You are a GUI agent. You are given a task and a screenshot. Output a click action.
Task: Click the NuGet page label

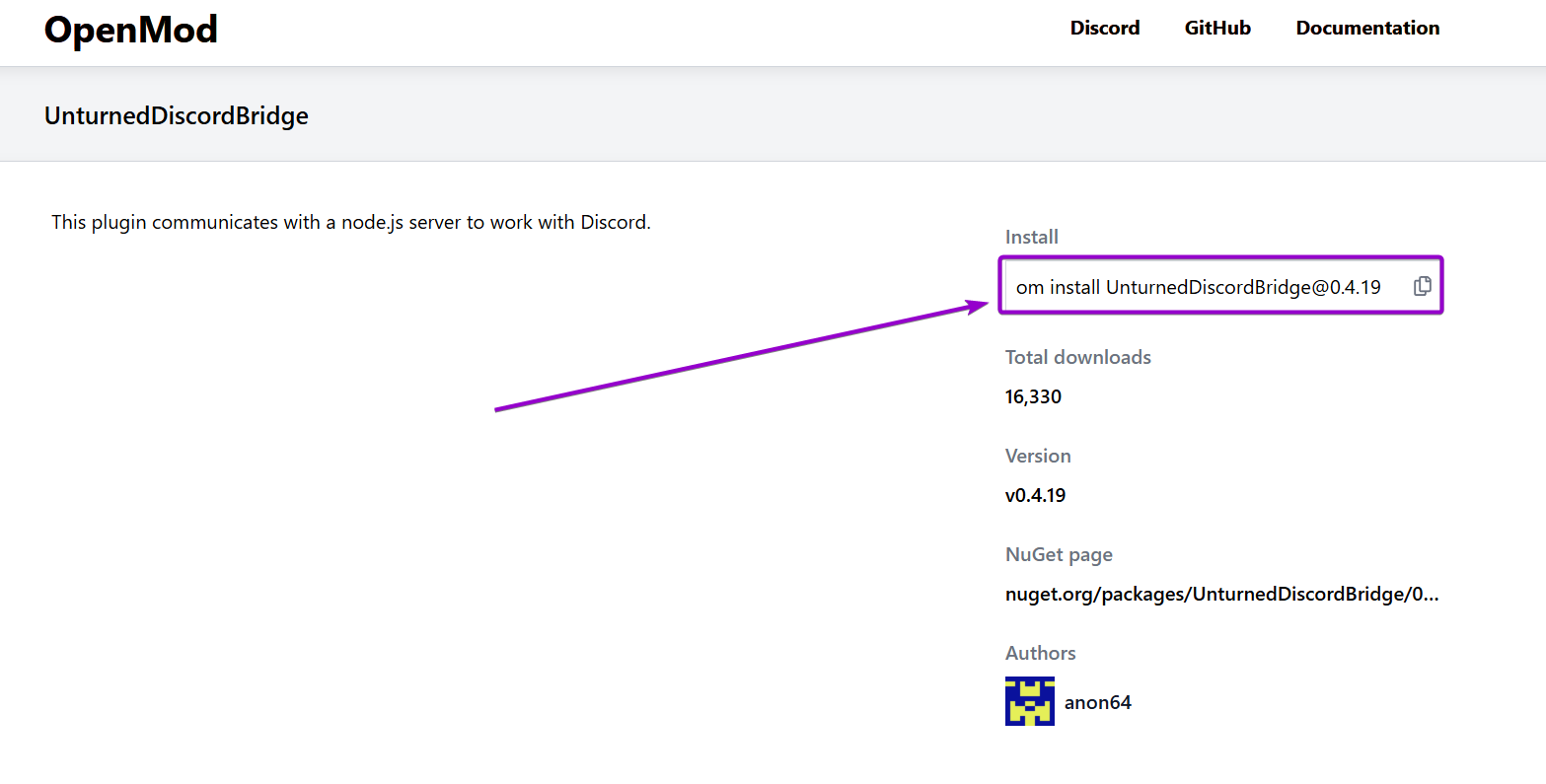click(x=1059, y=554)
